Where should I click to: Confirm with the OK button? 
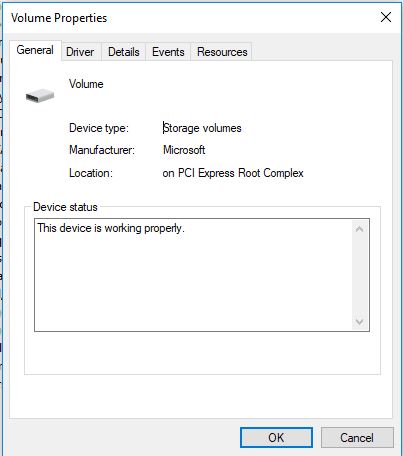(276, 437)
